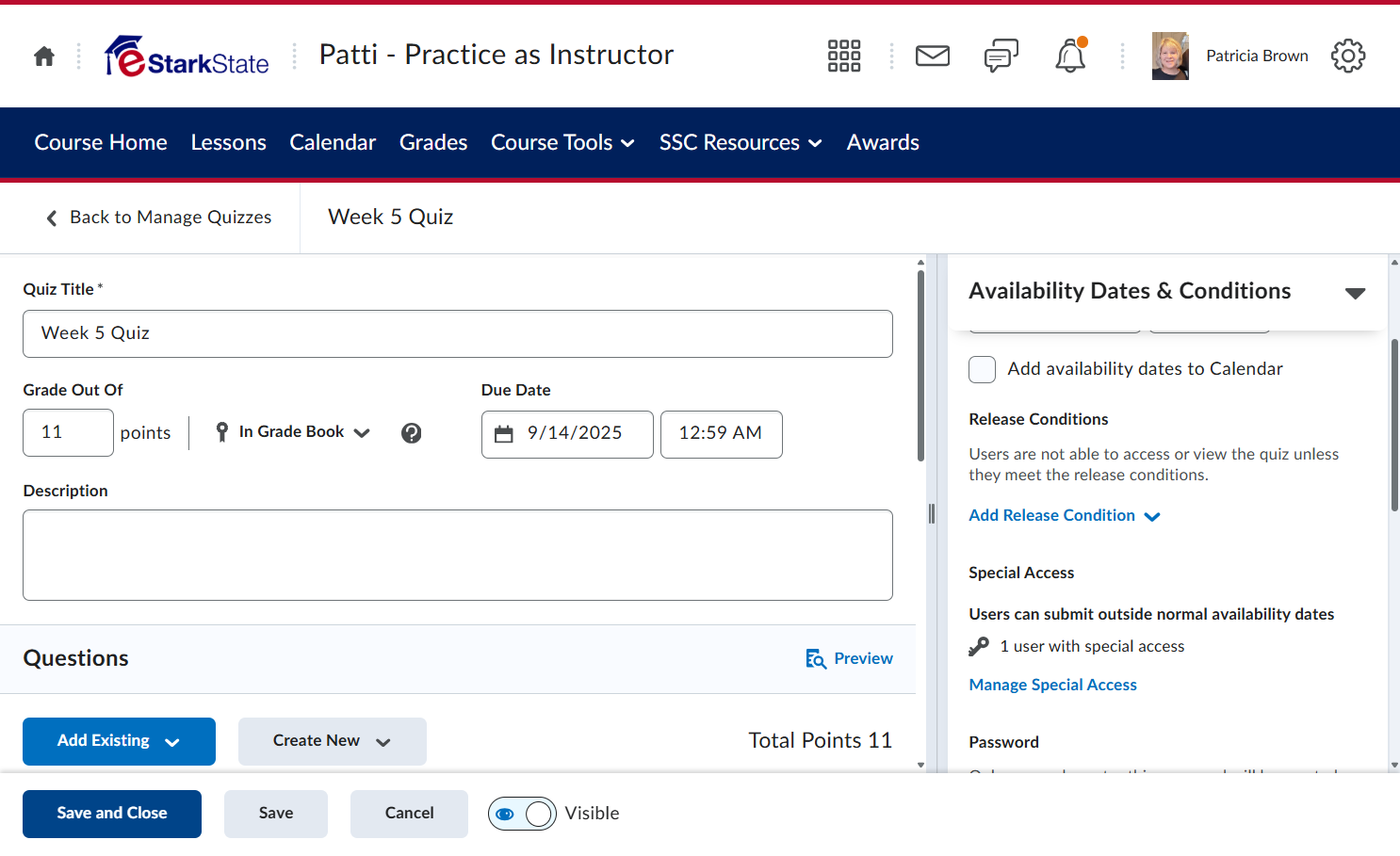This screenshot has height=856, width=1400.
Task: Toggle quiz Visible switch
Action: coord(522,814)
